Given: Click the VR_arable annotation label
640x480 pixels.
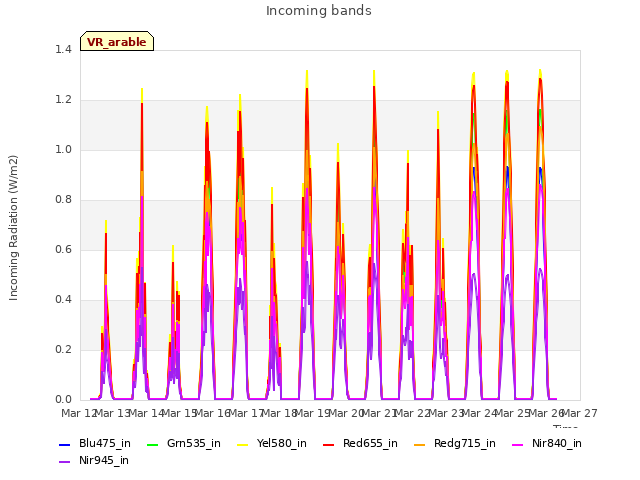Looking at the screenshot, I should (x=117, y=42).
